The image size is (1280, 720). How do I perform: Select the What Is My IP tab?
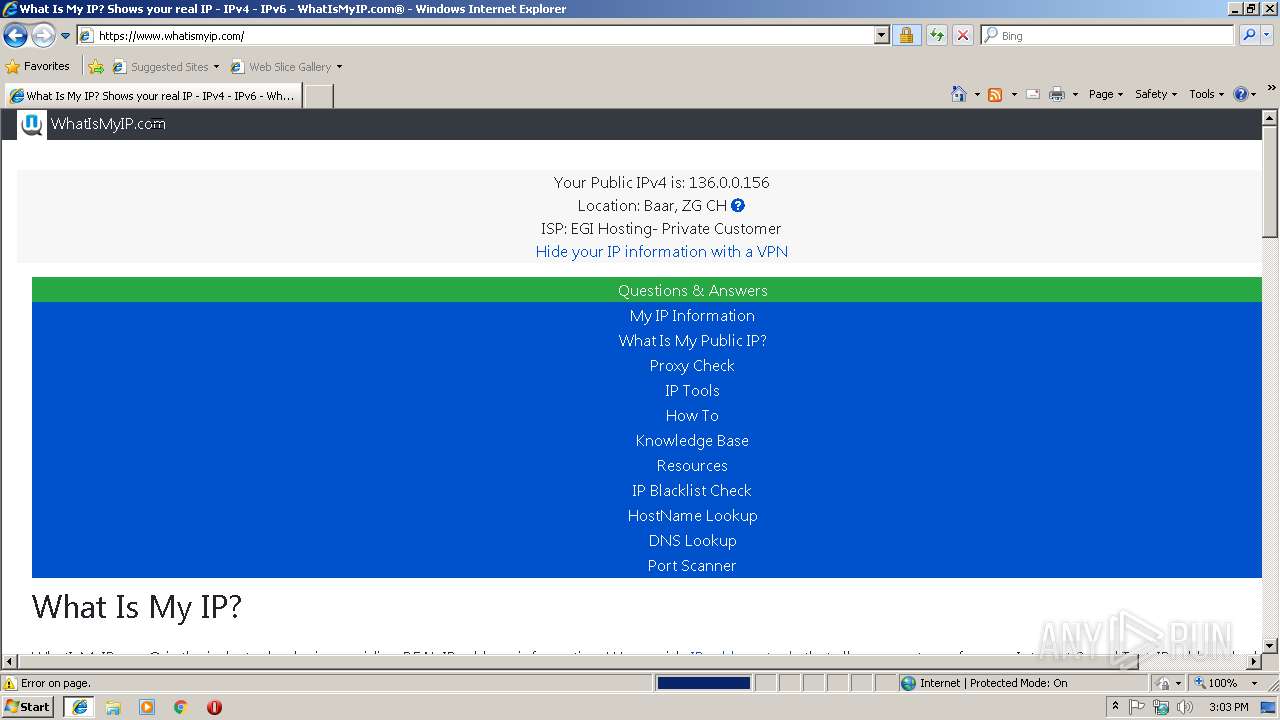(x=153, y=96)
